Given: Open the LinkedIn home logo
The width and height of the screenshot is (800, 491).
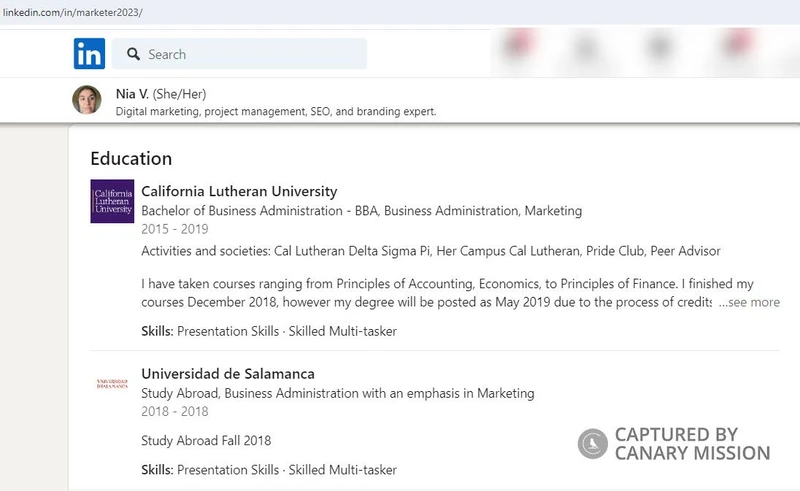Looking at the screenshot, I should (89, 54).
